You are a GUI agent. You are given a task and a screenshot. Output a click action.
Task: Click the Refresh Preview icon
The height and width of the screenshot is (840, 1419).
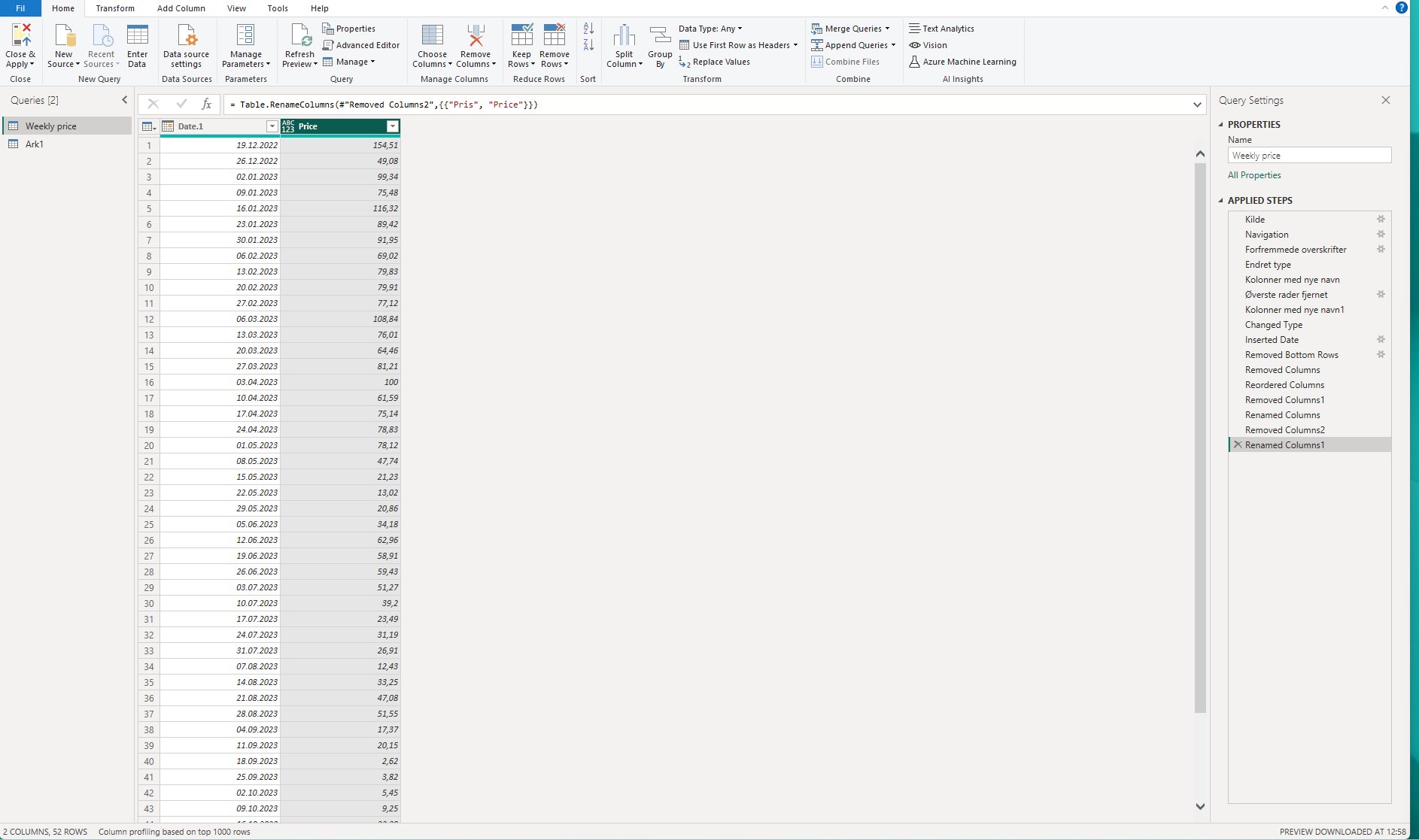click(300, 35)
